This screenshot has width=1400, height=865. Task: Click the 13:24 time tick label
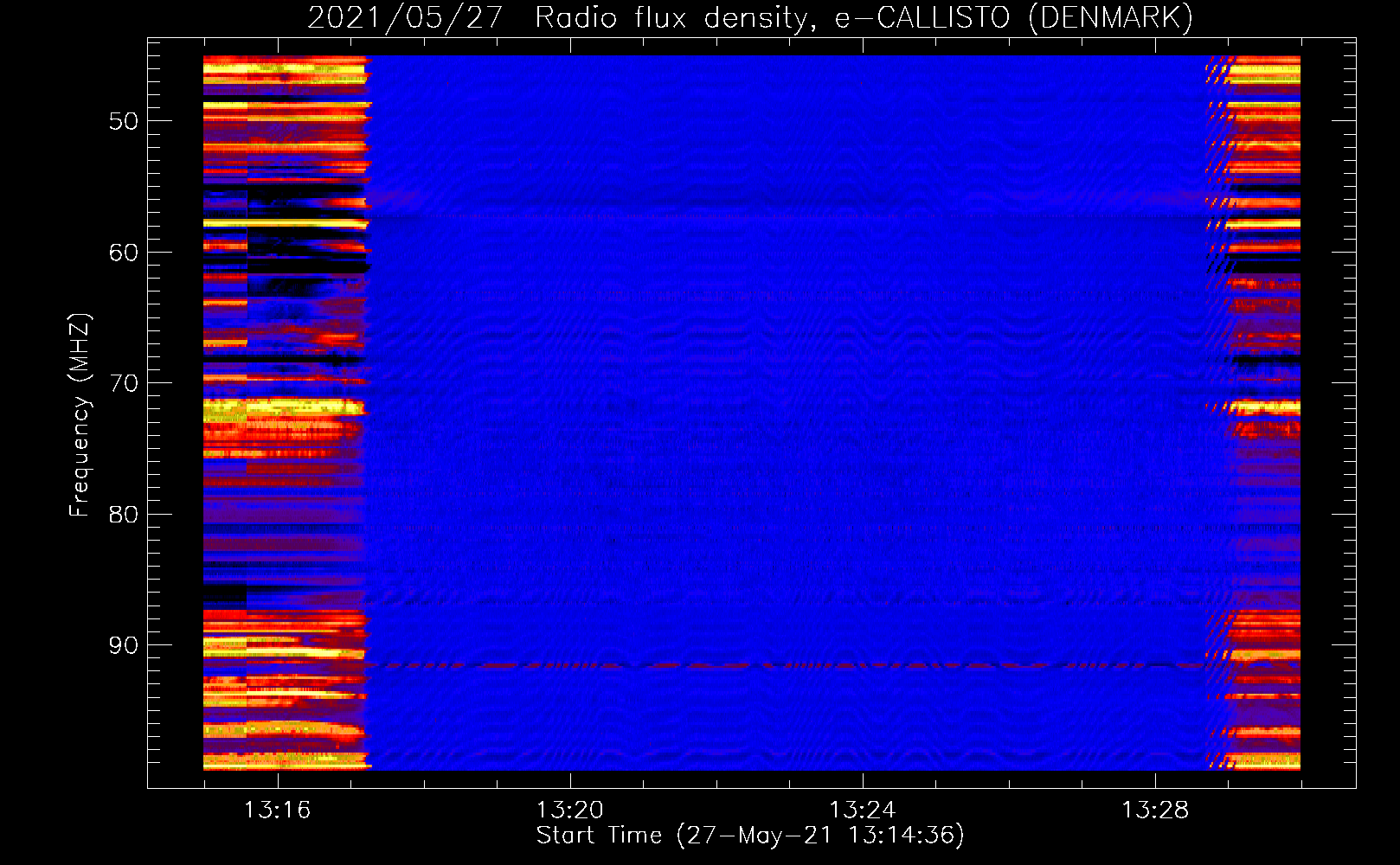pos(863,810)
